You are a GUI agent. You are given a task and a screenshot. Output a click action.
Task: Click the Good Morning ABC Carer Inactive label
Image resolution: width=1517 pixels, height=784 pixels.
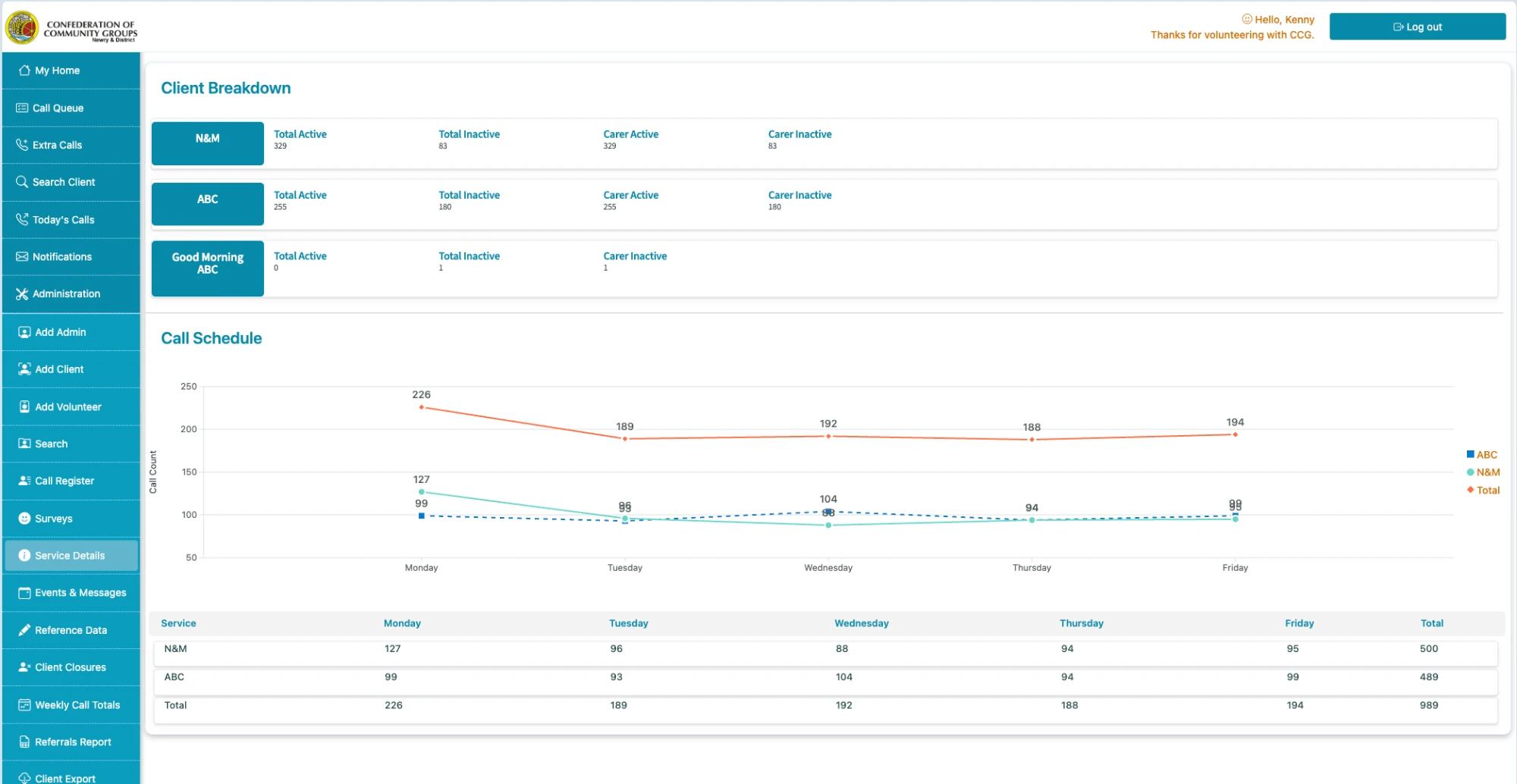(x=635, y=256)
